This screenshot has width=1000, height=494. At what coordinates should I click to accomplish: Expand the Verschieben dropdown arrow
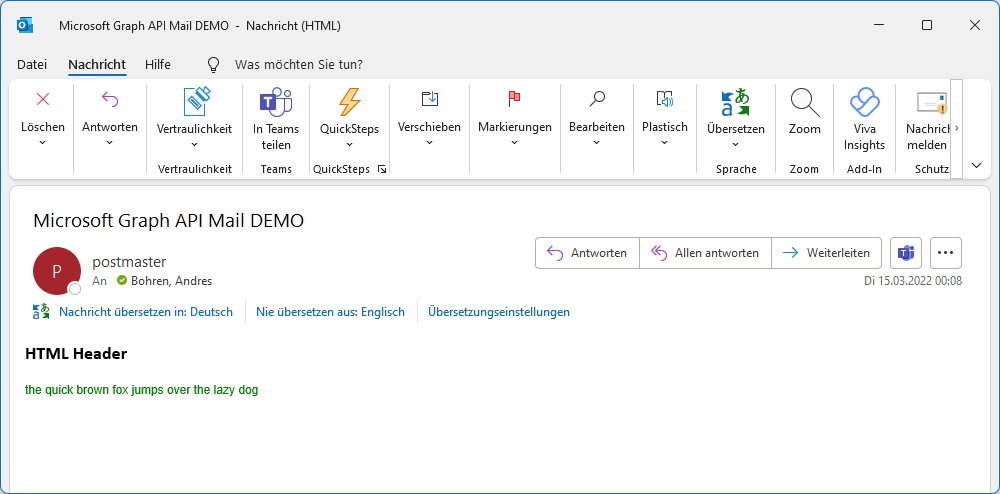pos(429,142)
